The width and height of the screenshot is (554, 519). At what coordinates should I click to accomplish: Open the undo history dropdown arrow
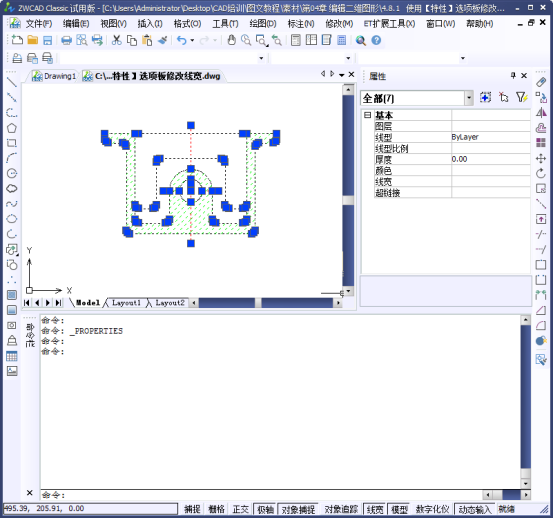coord(193,40)
